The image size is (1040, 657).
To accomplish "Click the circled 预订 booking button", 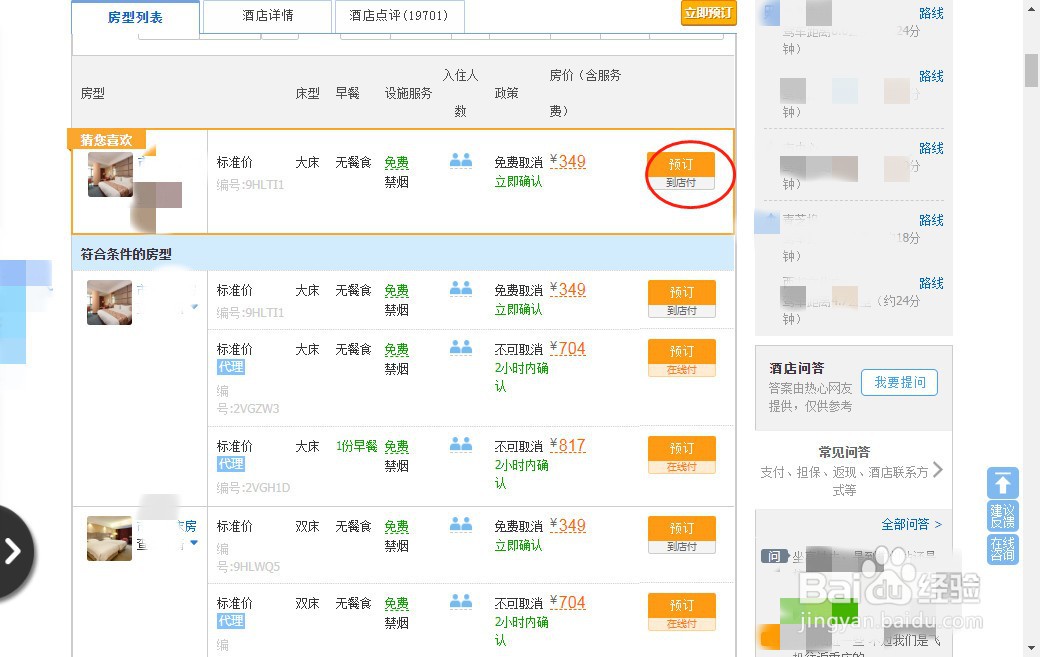I will (681, 164).
